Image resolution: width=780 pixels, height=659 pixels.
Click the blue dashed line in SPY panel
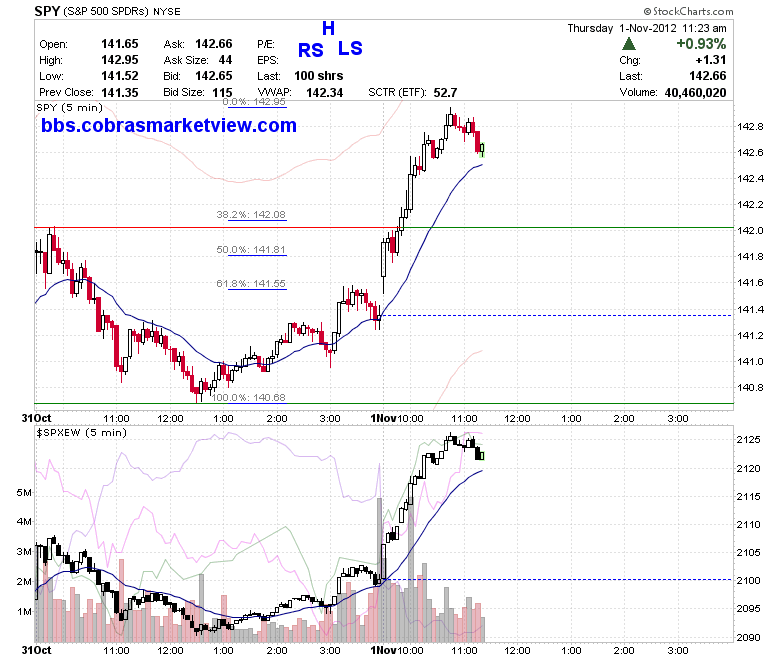point(555,315)
